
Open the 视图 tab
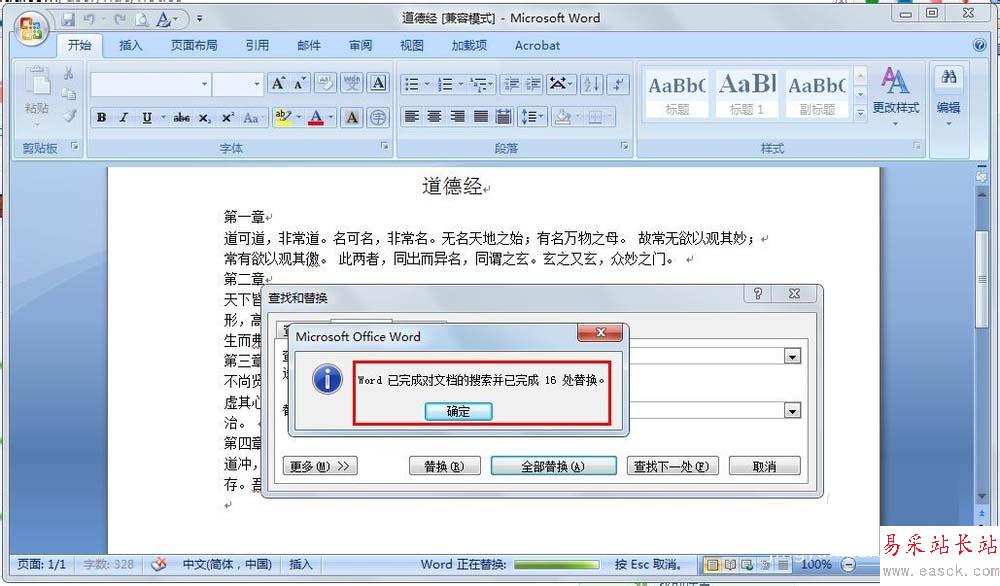(411, 45)
